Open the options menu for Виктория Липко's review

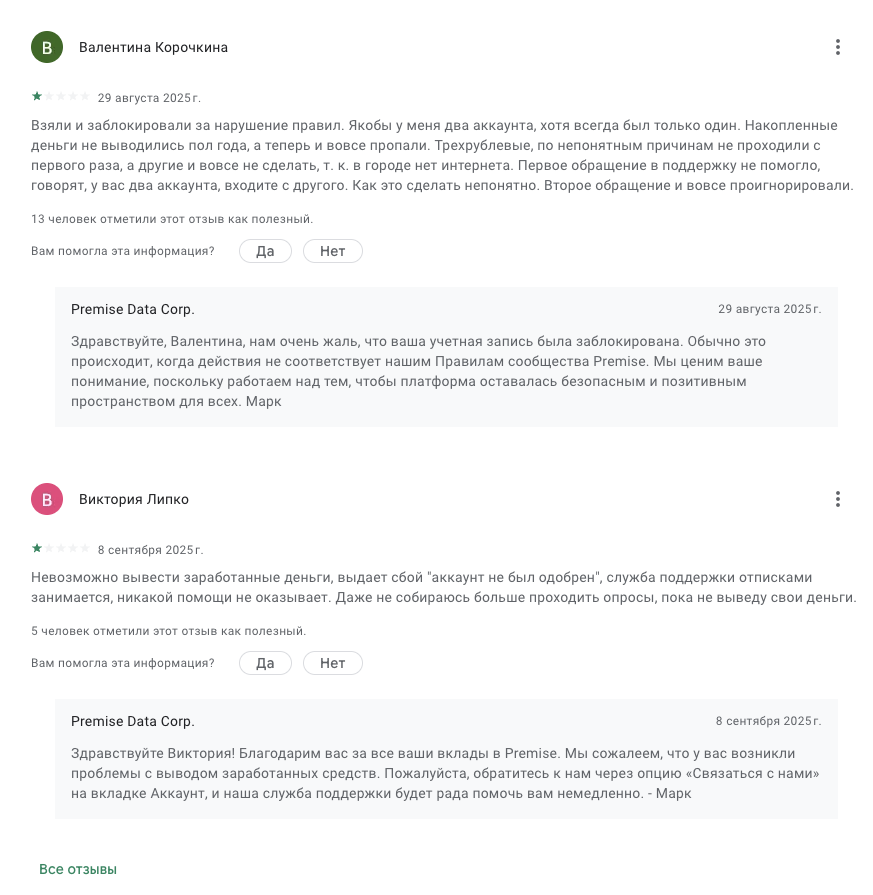click(838, 499)
